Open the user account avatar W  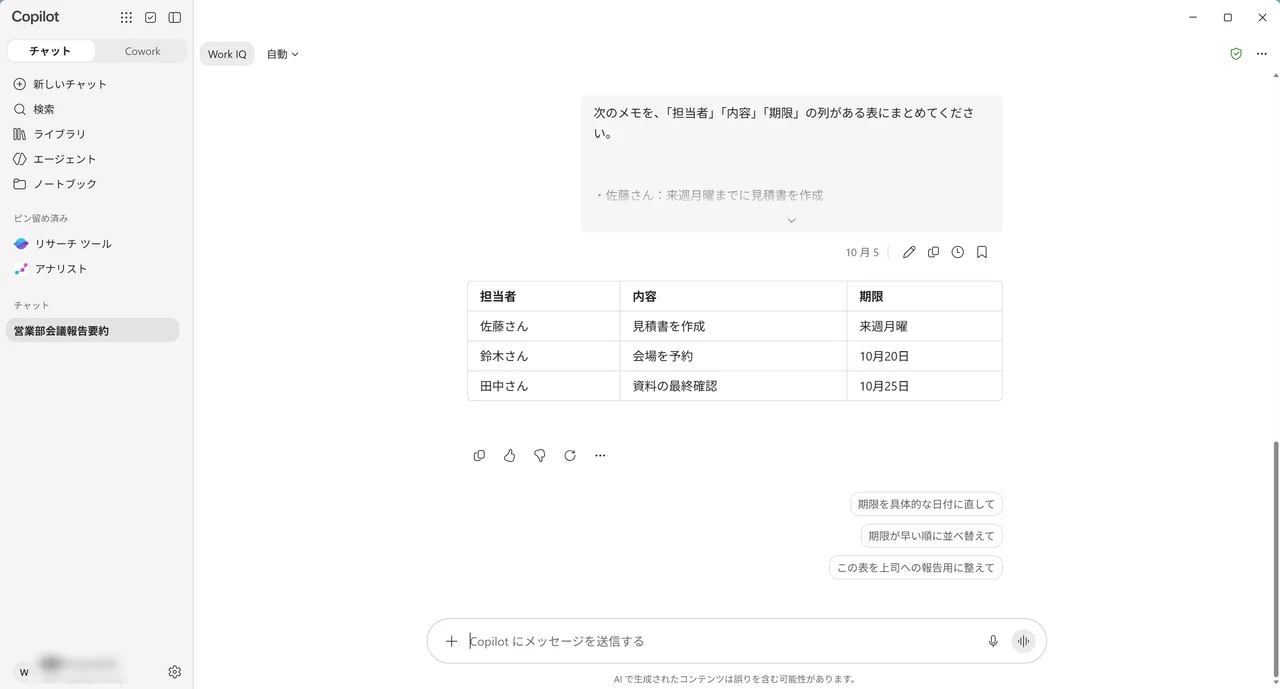(24, 672)
